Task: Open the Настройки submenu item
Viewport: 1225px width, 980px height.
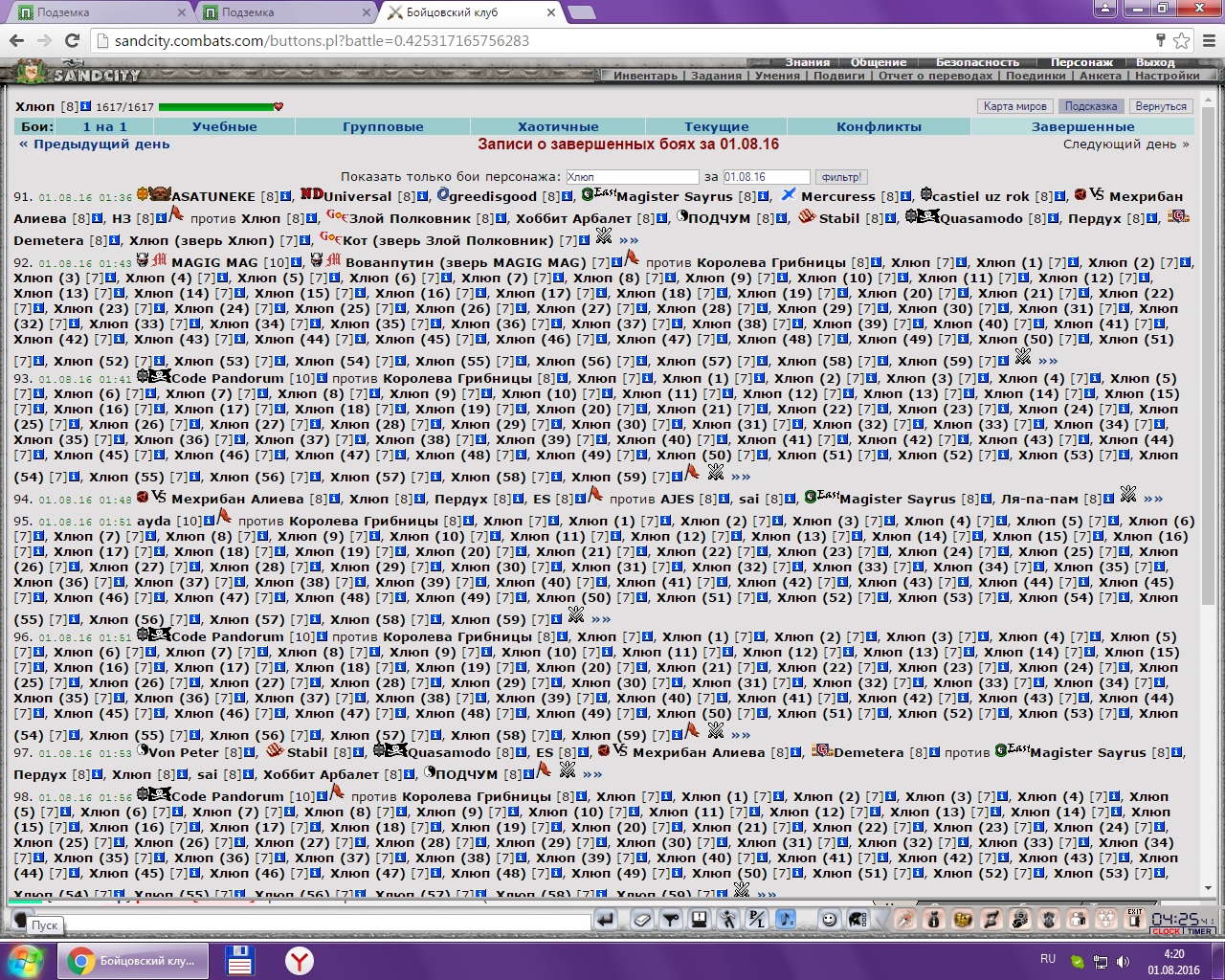Action: coord(1168,76)
